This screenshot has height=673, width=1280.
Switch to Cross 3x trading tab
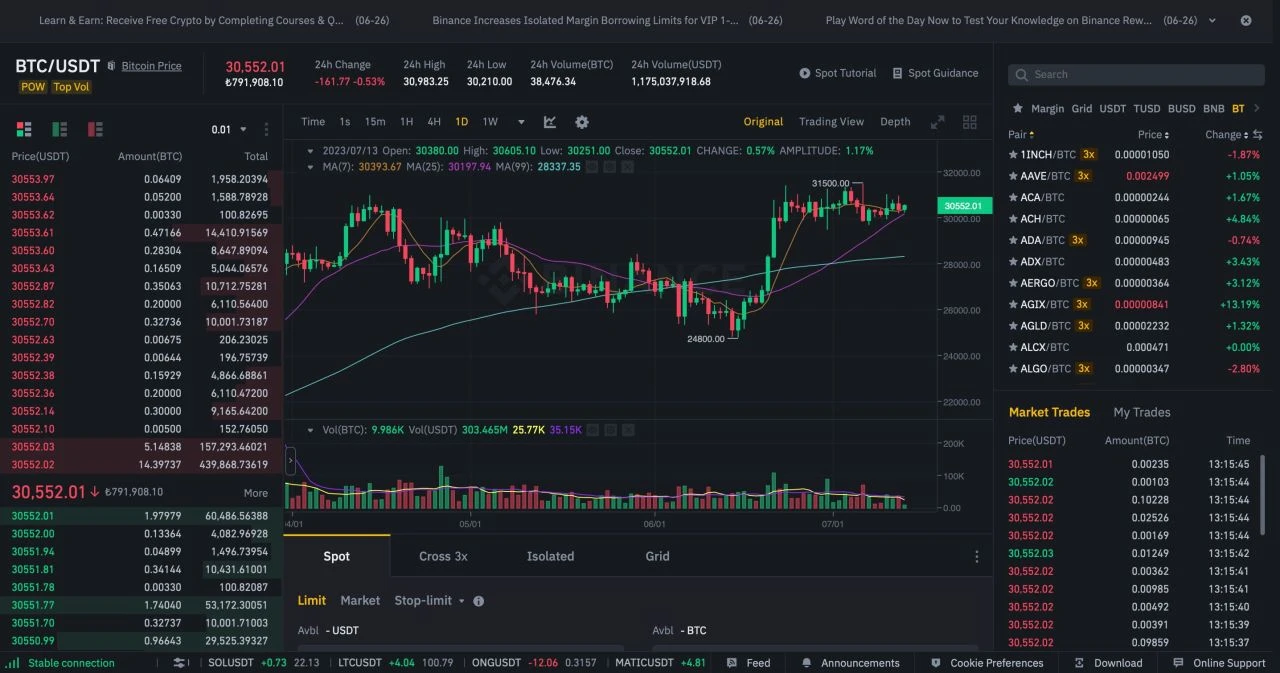point(443,556)
